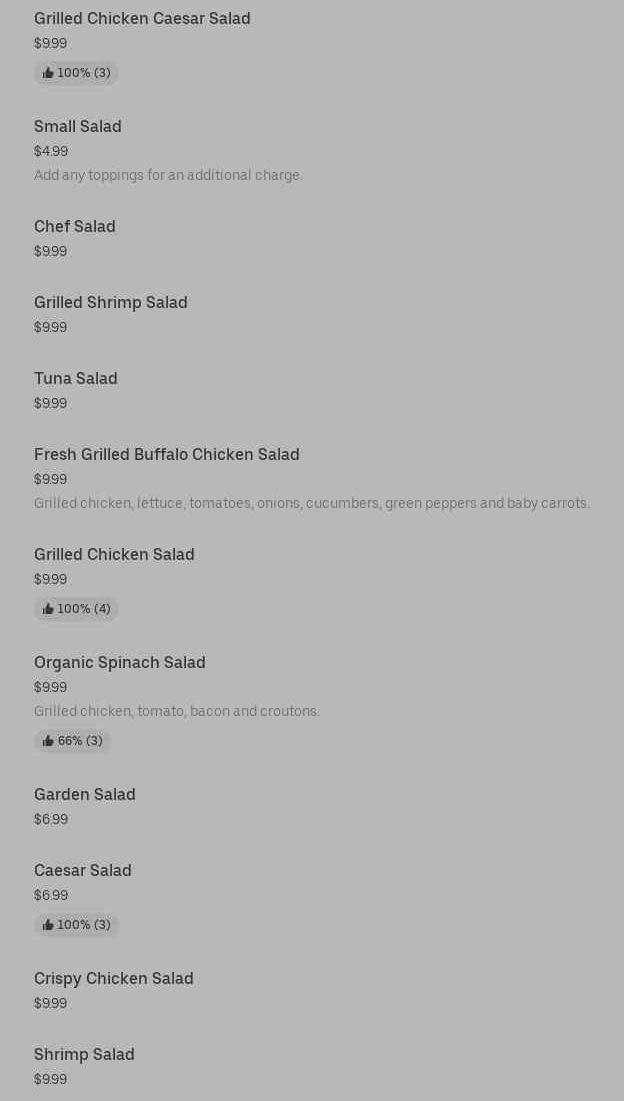Open the Caesar Salad item
Viewport: 624px width, 1101px height.
click(82, 871)
